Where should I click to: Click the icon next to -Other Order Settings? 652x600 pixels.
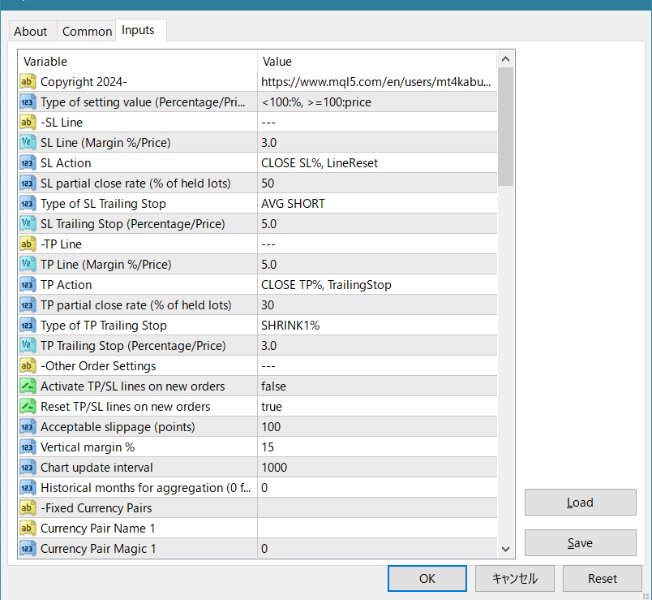27,366
